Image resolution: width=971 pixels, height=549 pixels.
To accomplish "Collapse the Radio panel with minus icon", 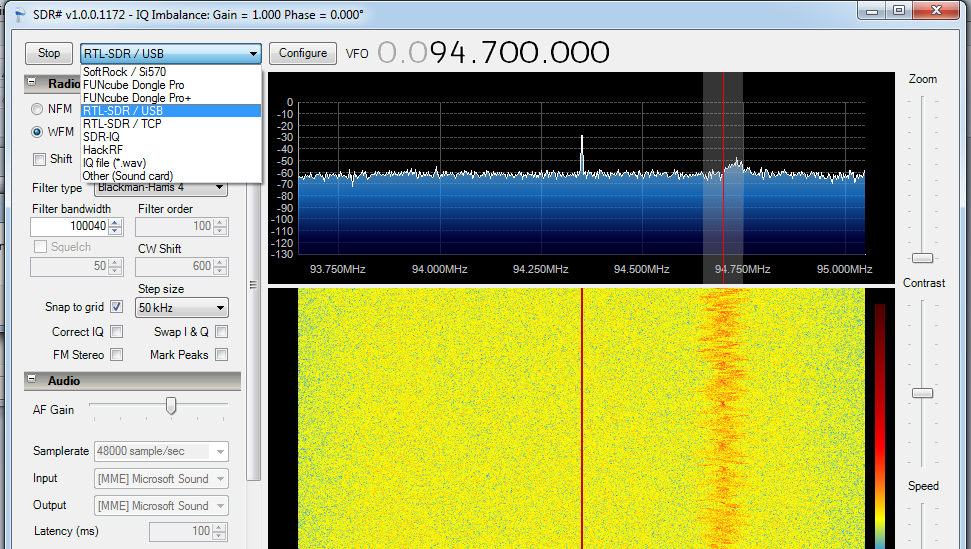I will point(32,82).
